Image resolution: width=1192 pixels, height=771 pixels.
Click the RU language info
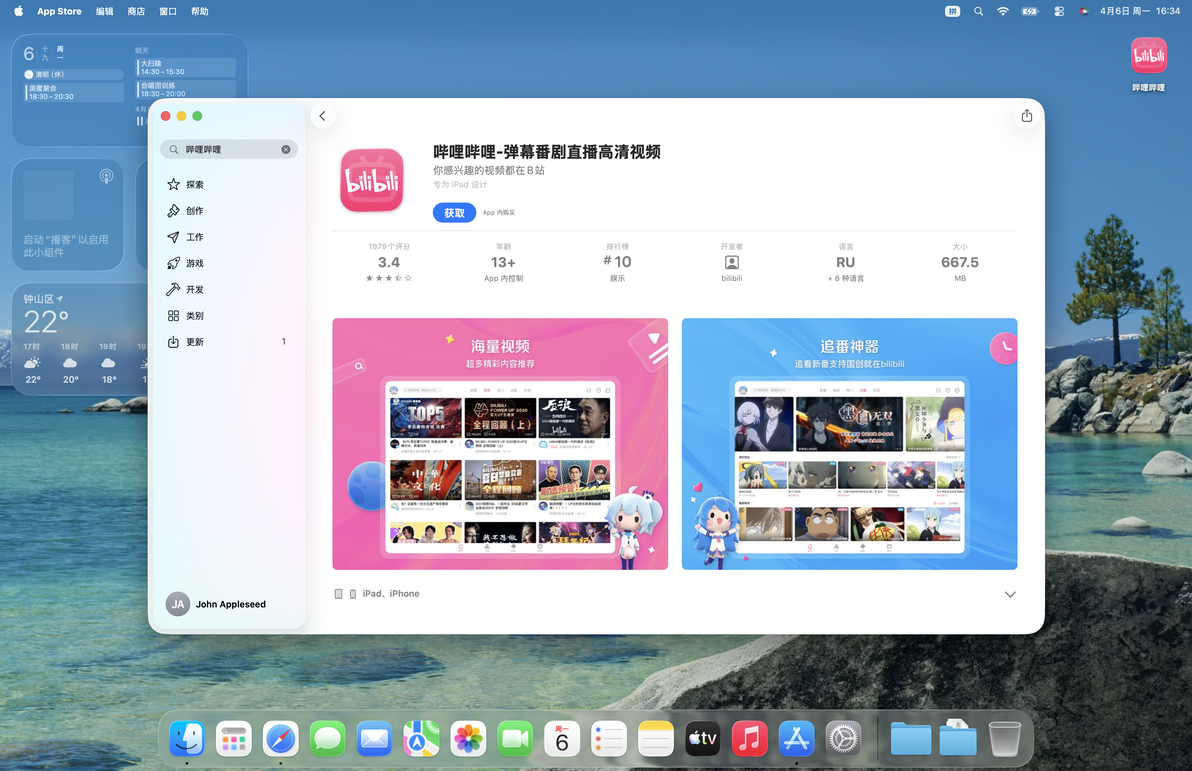(845, 263)
